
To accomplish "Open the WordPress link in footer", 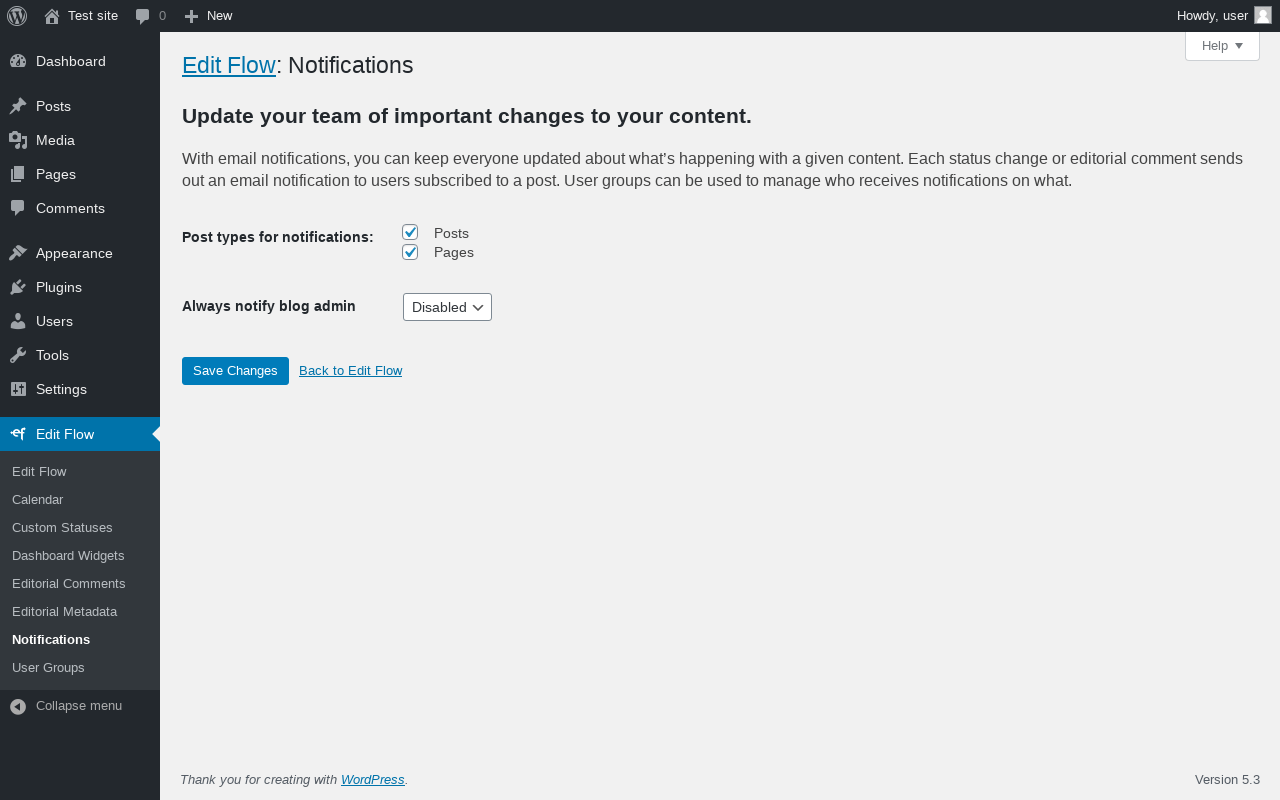I will coord(372,780).
